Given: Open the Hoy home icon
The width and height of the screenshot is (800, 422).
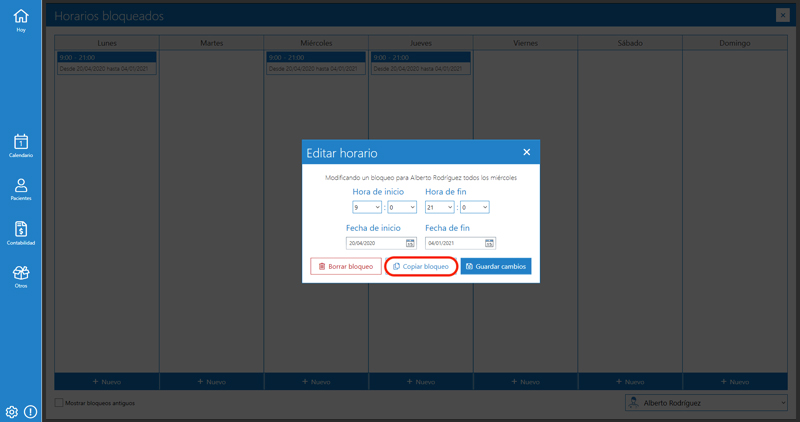Looking at the screenshot, I should 20,19.
